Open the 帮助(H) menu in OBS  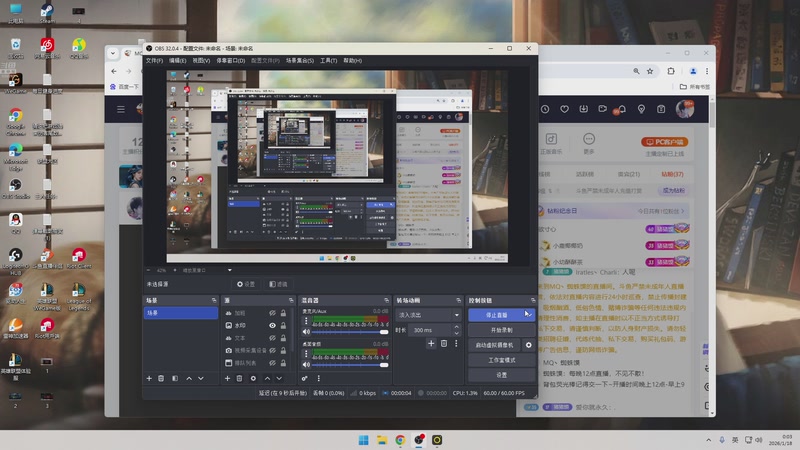coord(353,61)
